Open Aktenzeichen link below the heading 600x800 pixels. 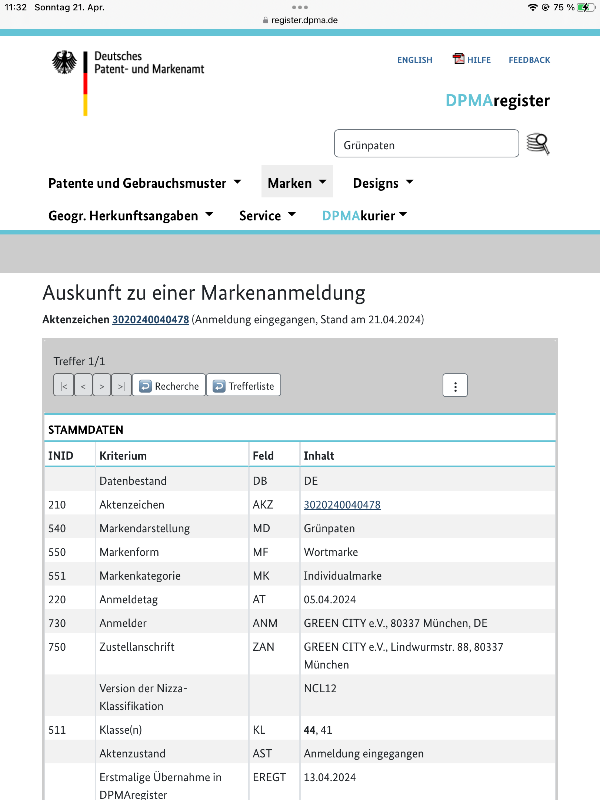[151, 319]
